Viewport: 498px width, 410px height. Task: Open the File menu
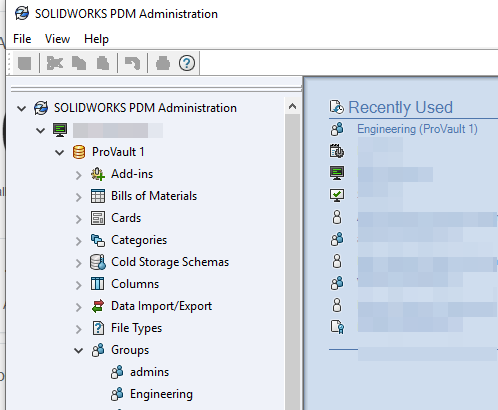coord(22,39)
